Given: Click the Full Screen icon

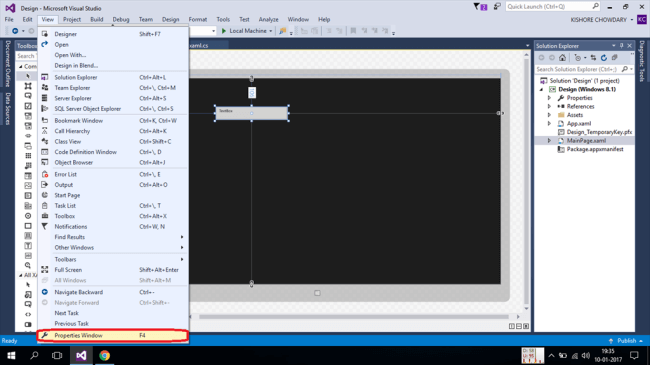Looking at the screenshot, I should point(45,270).
